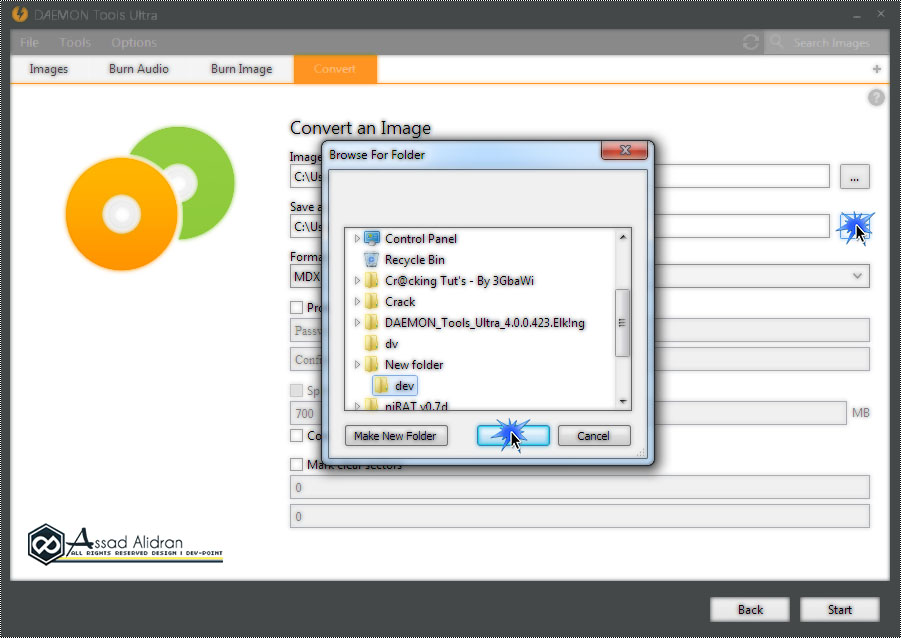Image resolution: width=901 pixels, height=638 pixels.
Task: Select the Control Panel icon in tree
Action: (372, 238)
